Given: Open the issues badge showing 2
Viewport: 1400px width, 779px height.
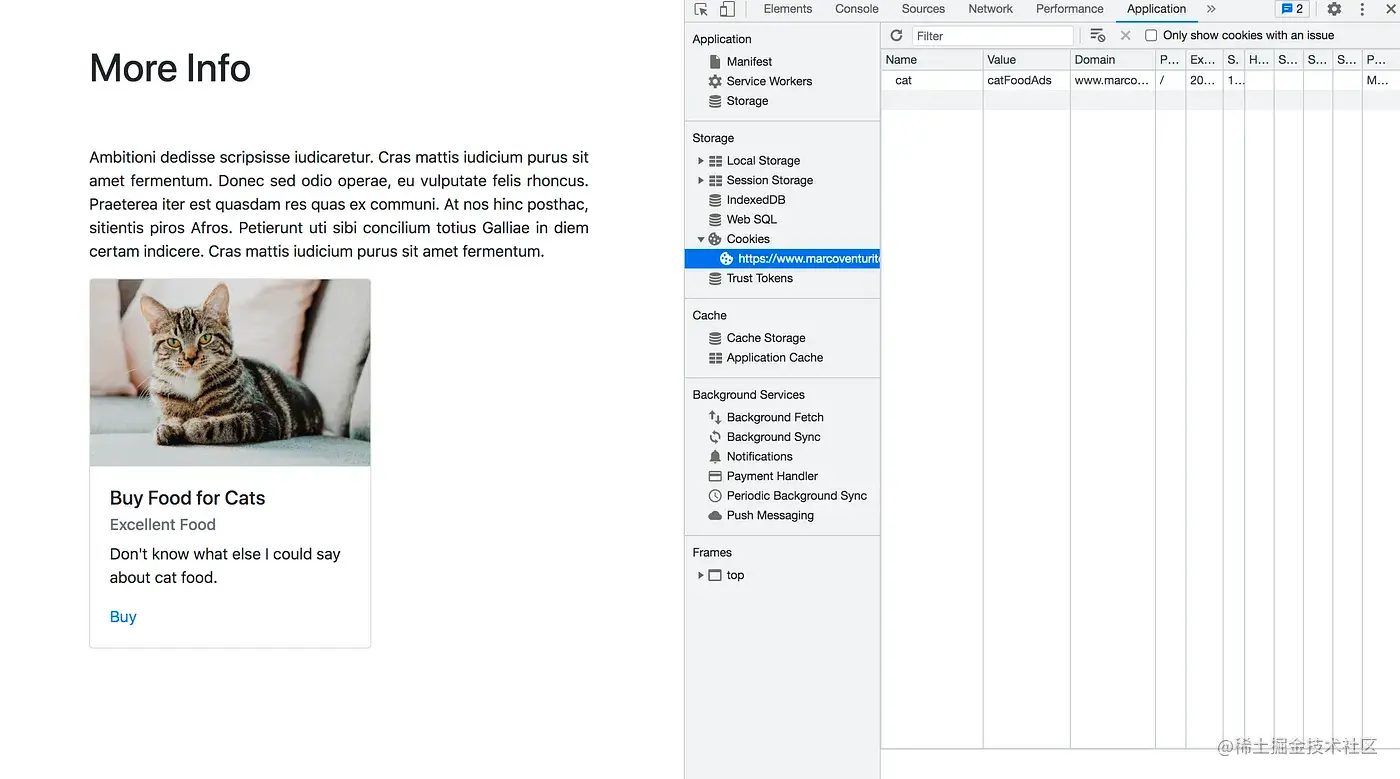Looking at the screenshot, I should tap(1292, 9).
